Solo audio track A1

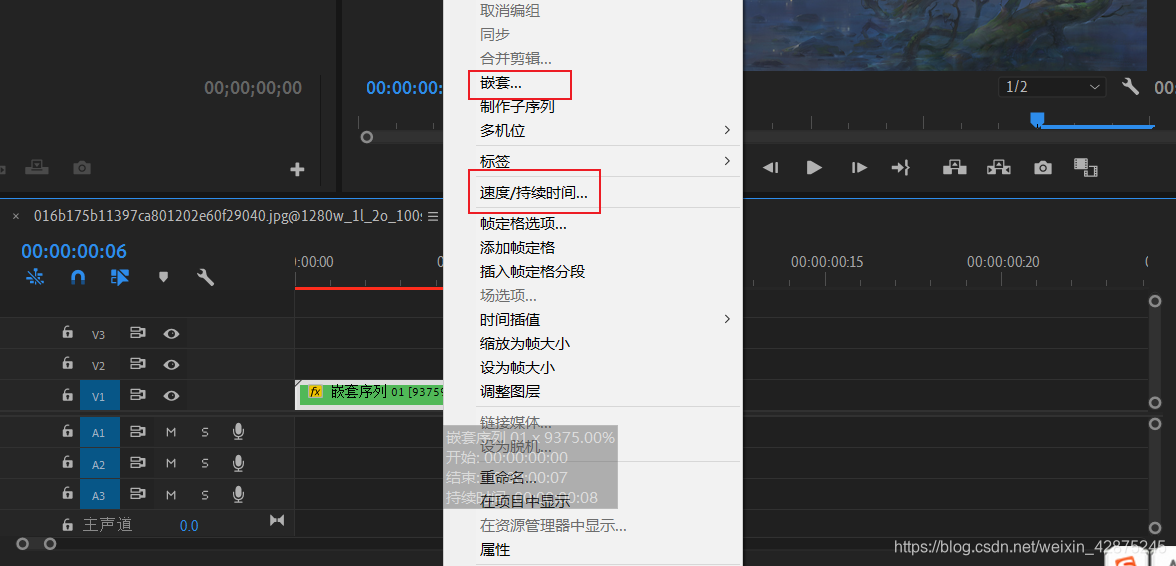coord(205,432)
